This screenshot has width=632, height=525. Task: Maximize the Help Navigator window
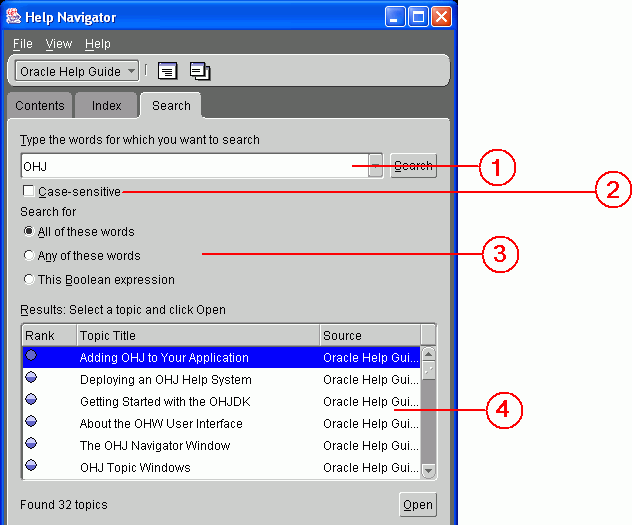[x=418, y=17]
